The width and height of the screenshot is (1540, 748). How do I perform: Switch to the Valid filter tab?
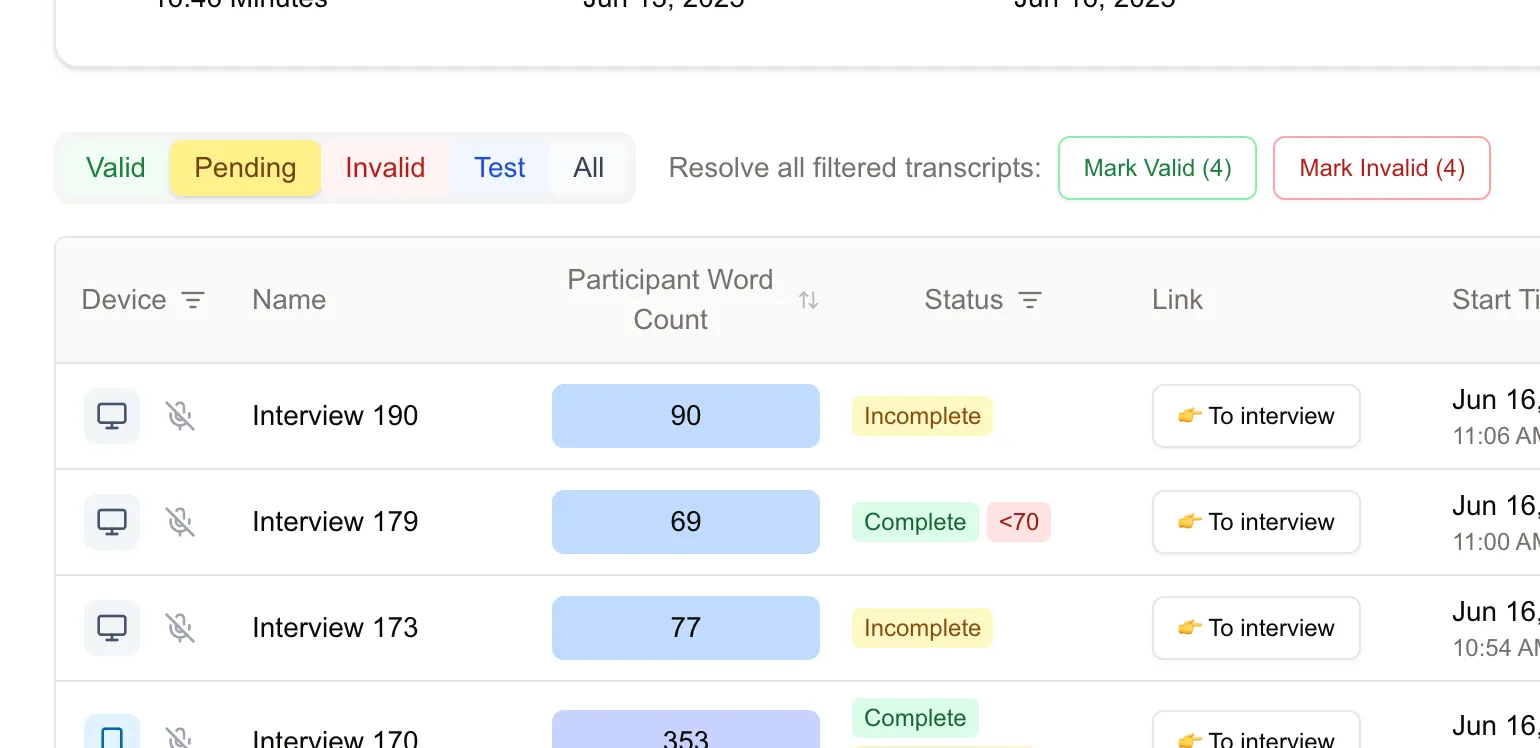point(115,168)
